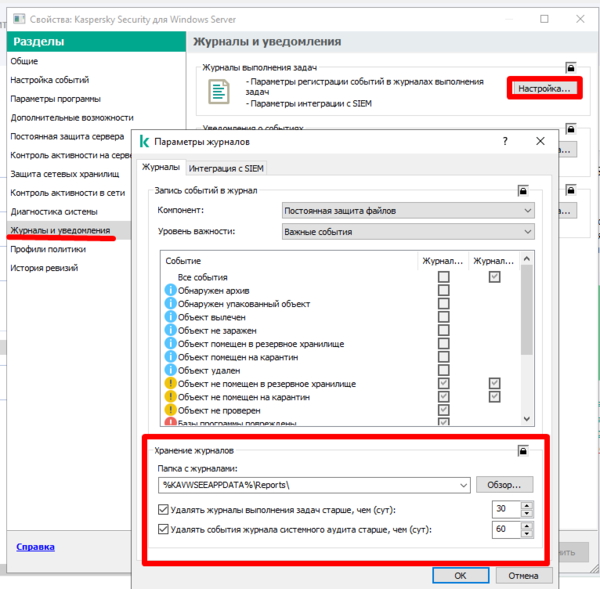This screenshot has width=600, height=589.
Task: Click lock icon in event recording group
Action: tap(523, 191)
